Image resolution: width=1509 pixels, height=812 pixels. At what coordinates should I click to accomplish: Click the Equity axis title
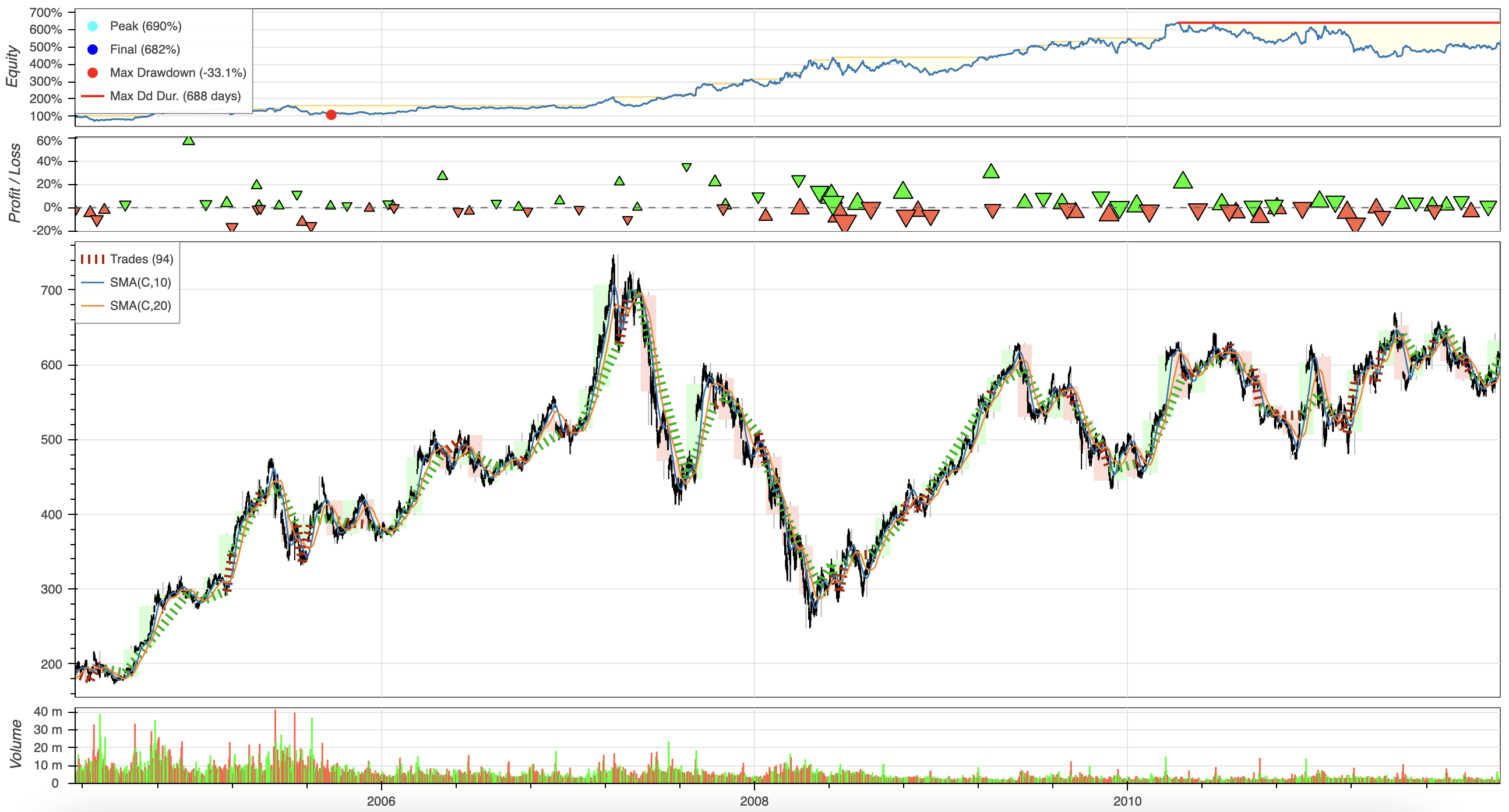coord(12,67)
